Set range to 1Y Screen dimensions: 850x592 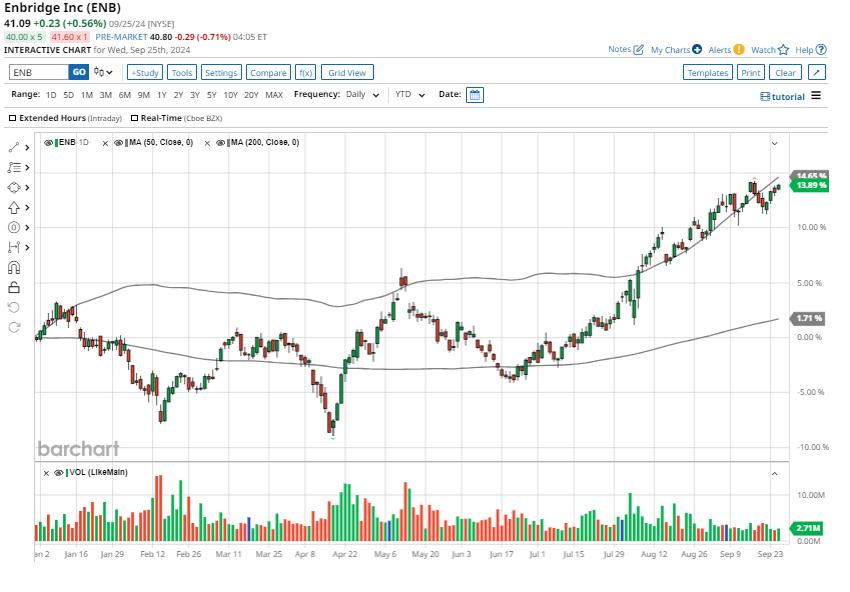[x=162, y=95]
